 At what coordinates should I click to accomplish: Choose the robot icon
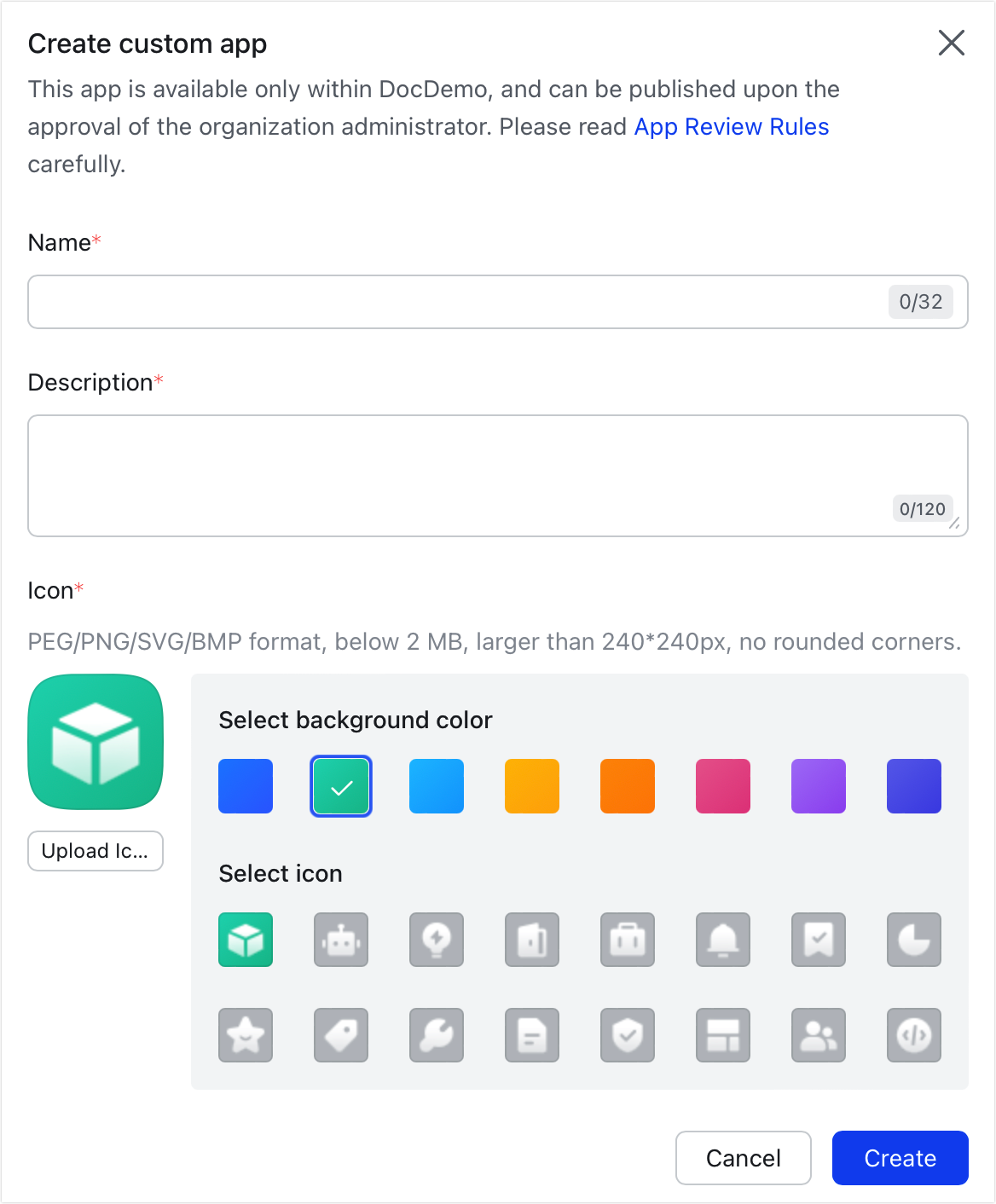[x=341, y=940]
